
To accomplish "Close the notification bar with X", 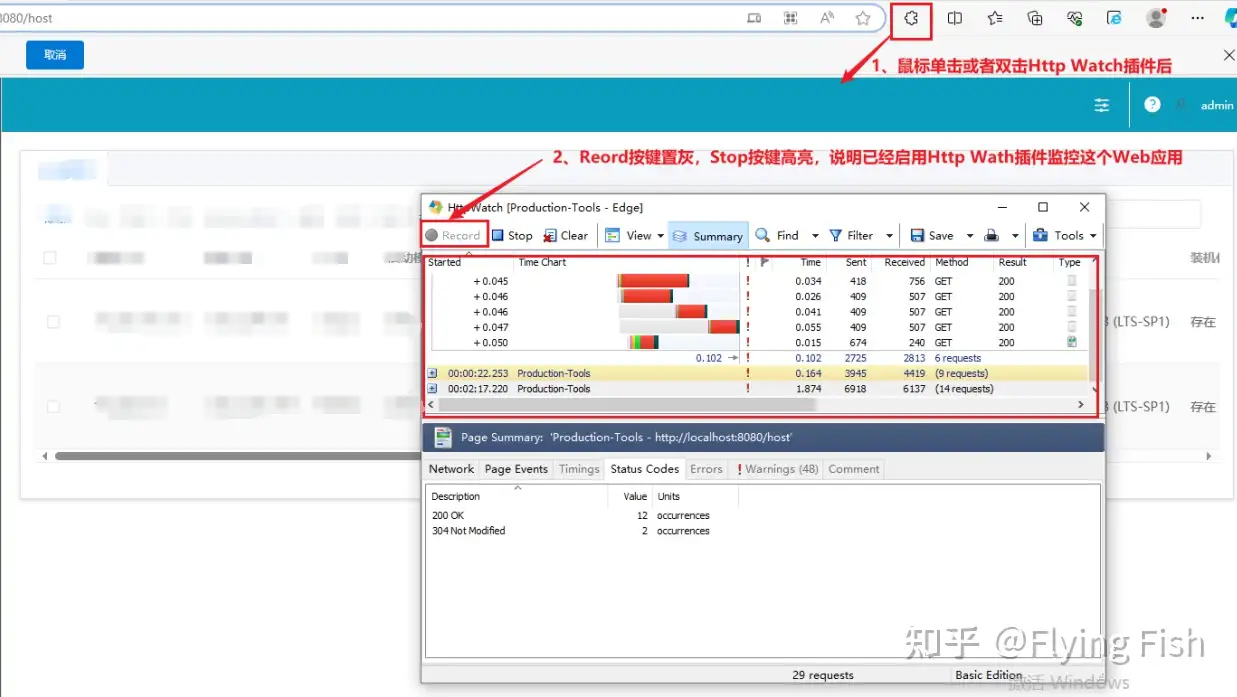I will point(1229,55).
